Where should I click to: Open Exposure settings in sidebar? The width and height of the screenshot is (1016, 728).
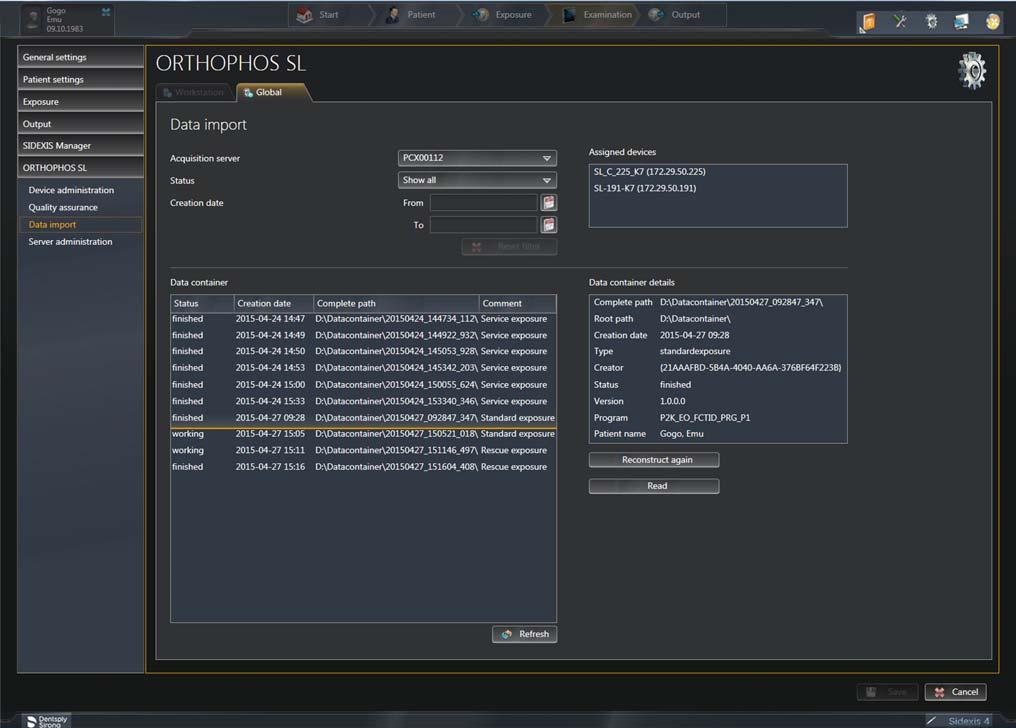(x=80, y=102)
